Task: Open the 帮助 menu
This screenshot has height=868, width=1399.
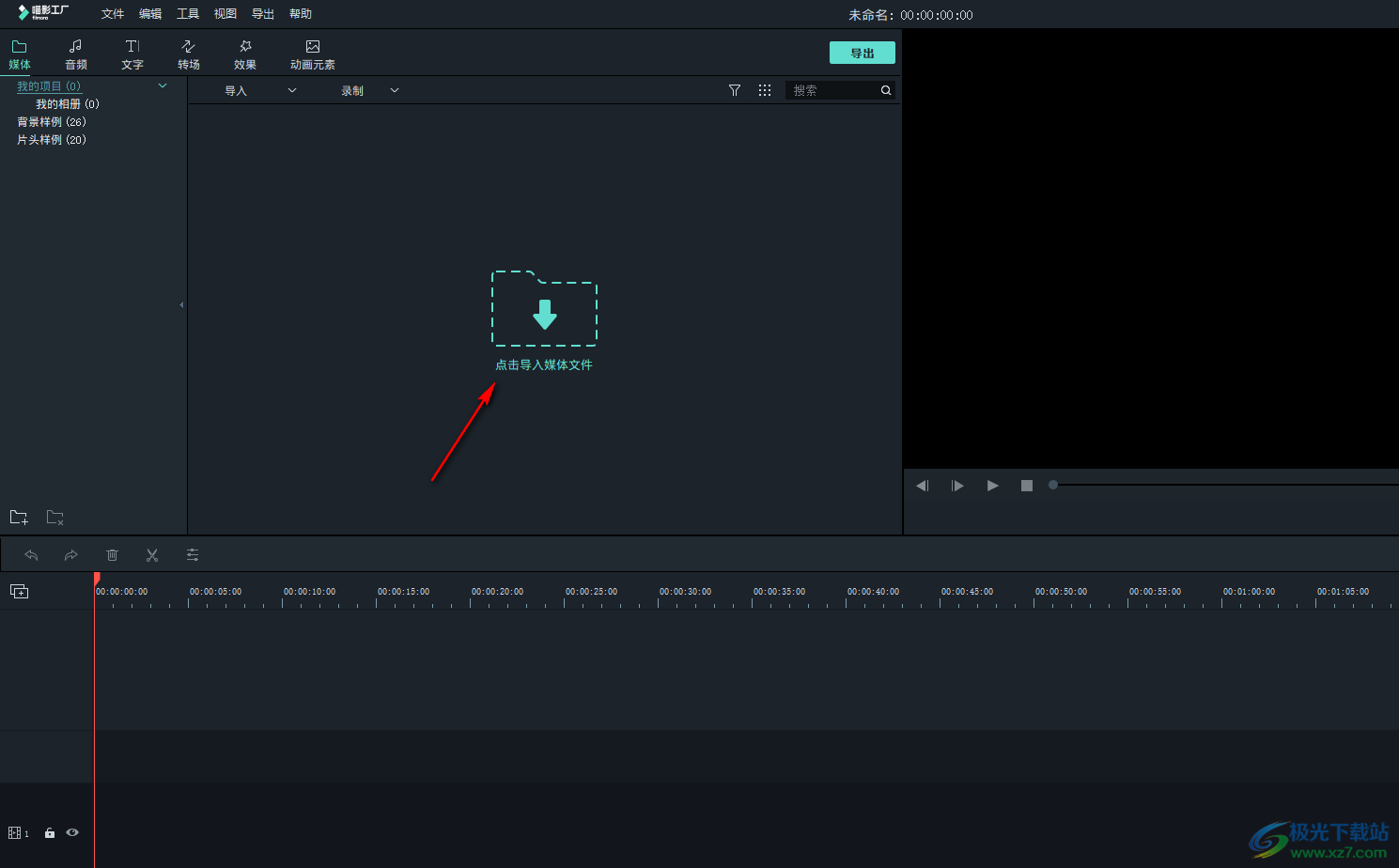Action: [x=301, y=14]
